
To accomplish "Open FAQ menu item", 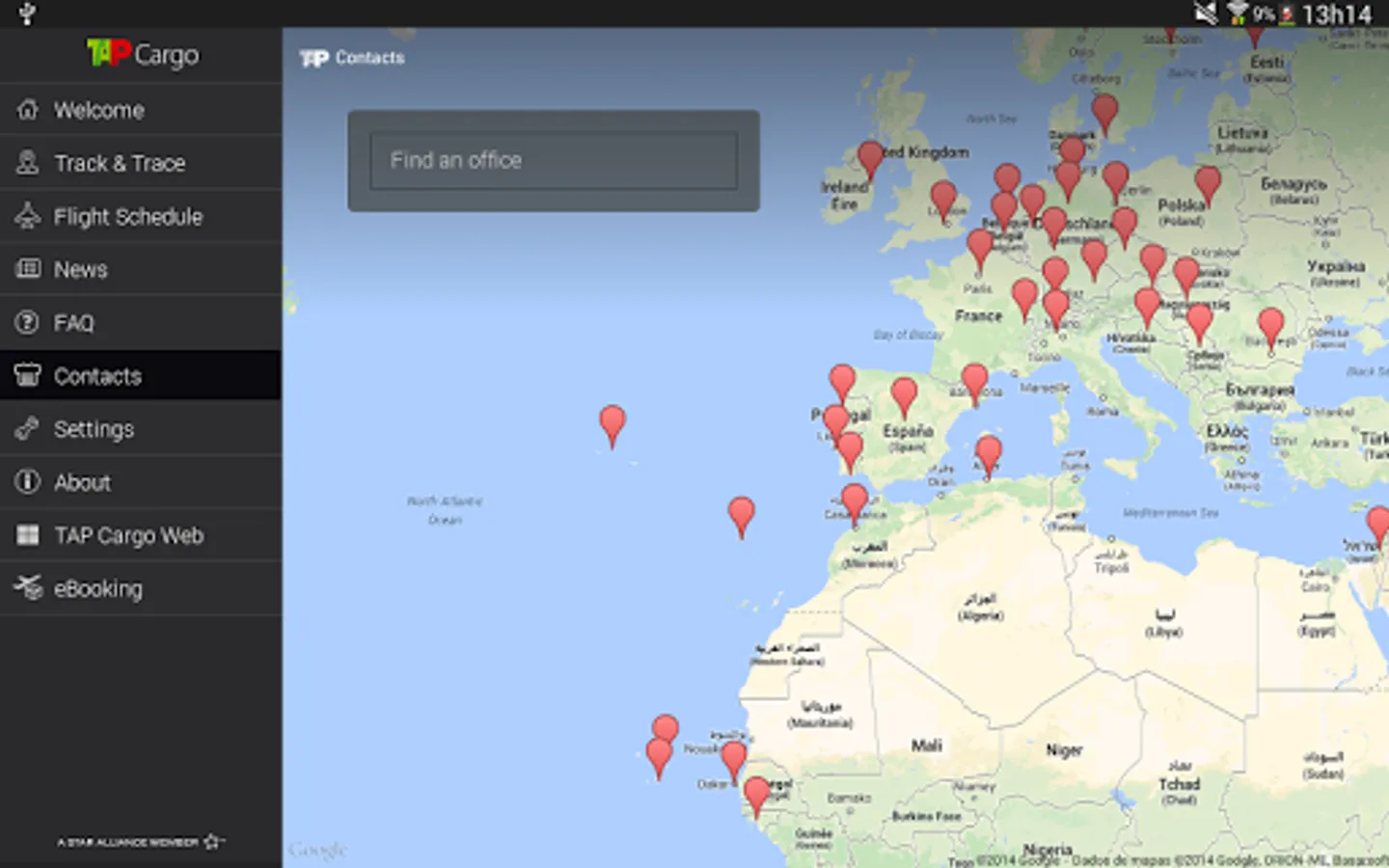I will [141, 322].
